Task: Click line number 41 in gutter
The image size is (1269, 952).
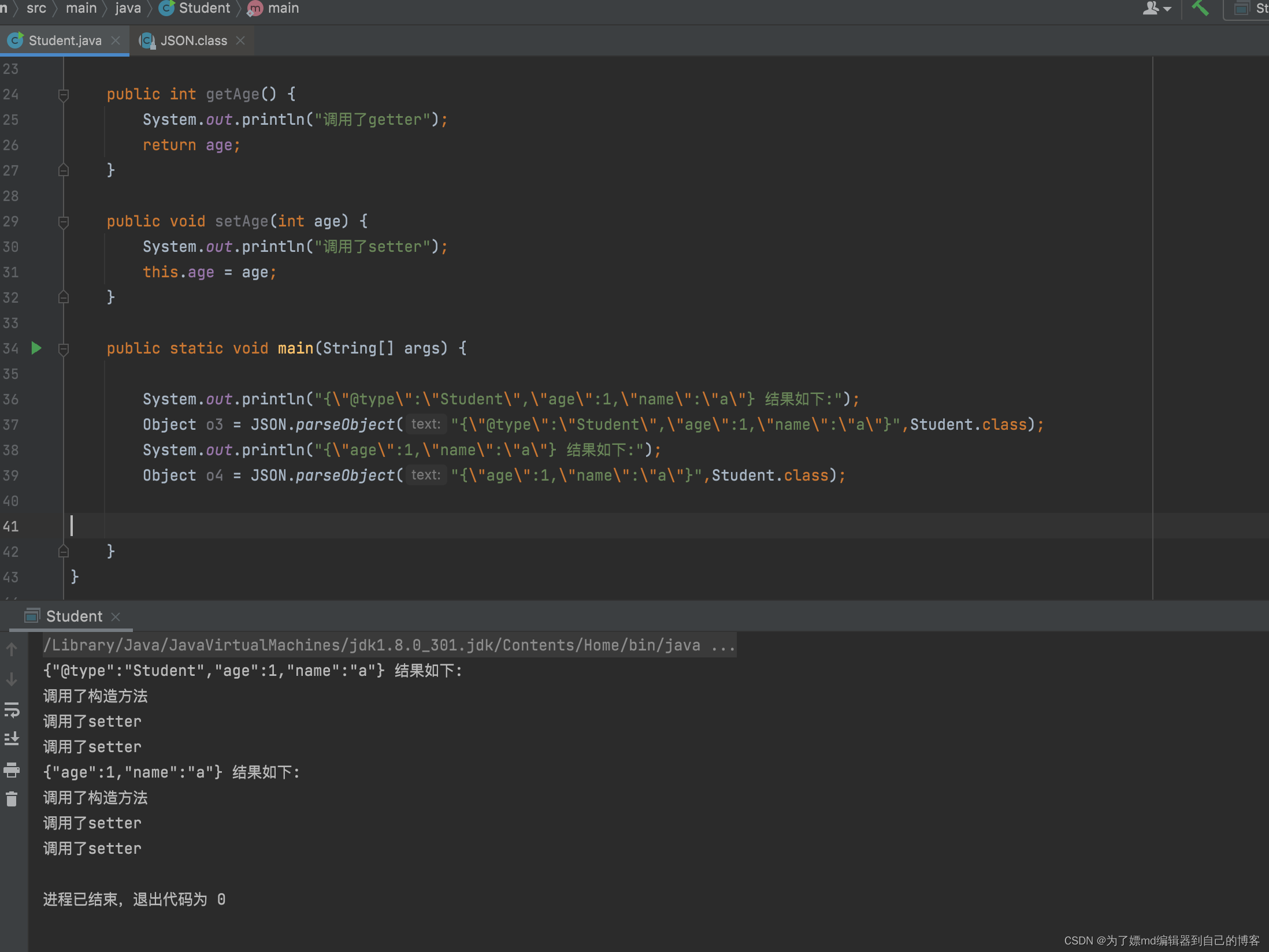Action: (x=11, y=526)
